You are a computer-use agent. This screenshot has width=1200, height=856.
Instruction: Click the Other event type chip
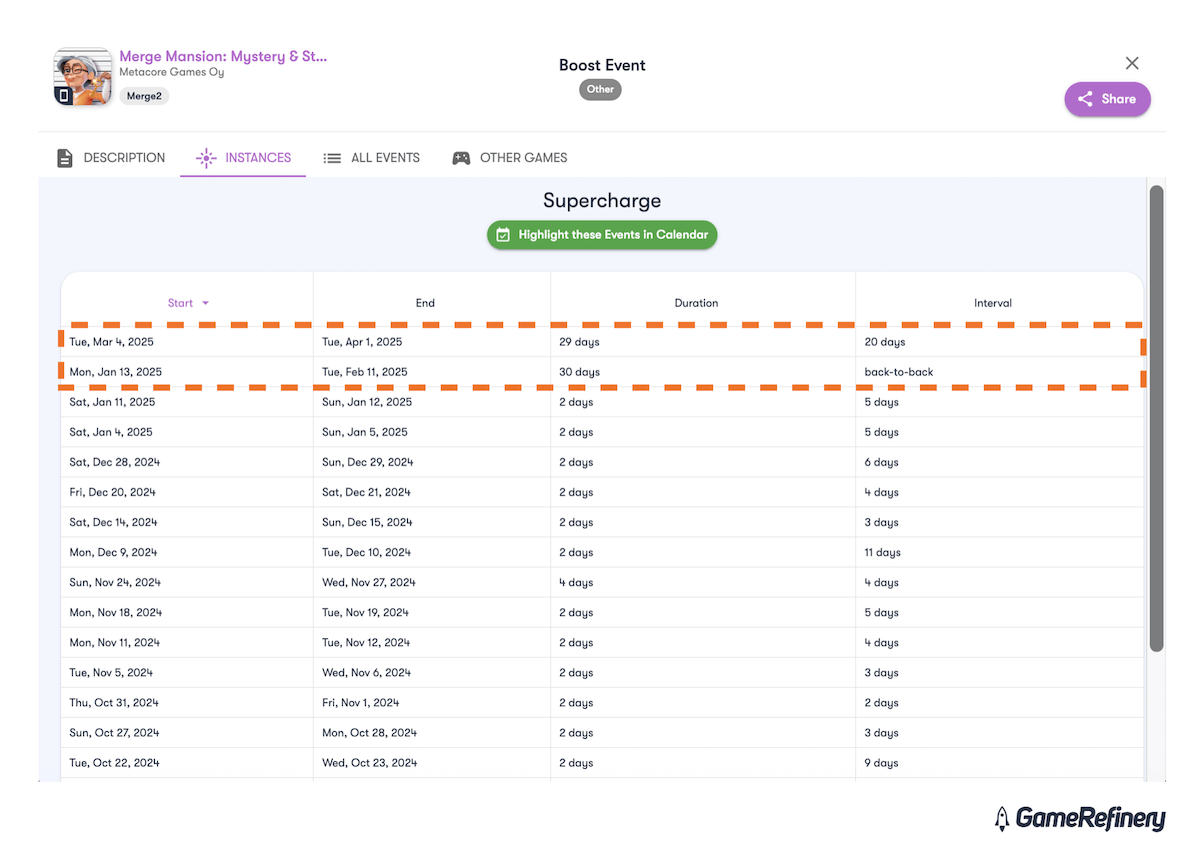pyautogui.click(x=600, y=89)
